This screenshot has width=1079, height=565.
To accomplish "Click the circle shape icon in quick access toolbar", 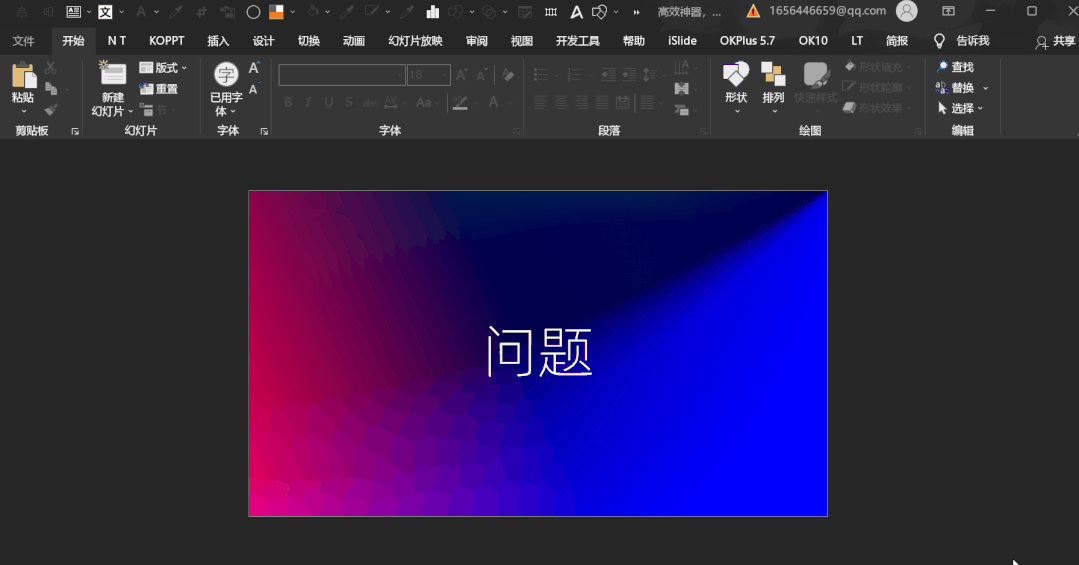I will [253, 12].
